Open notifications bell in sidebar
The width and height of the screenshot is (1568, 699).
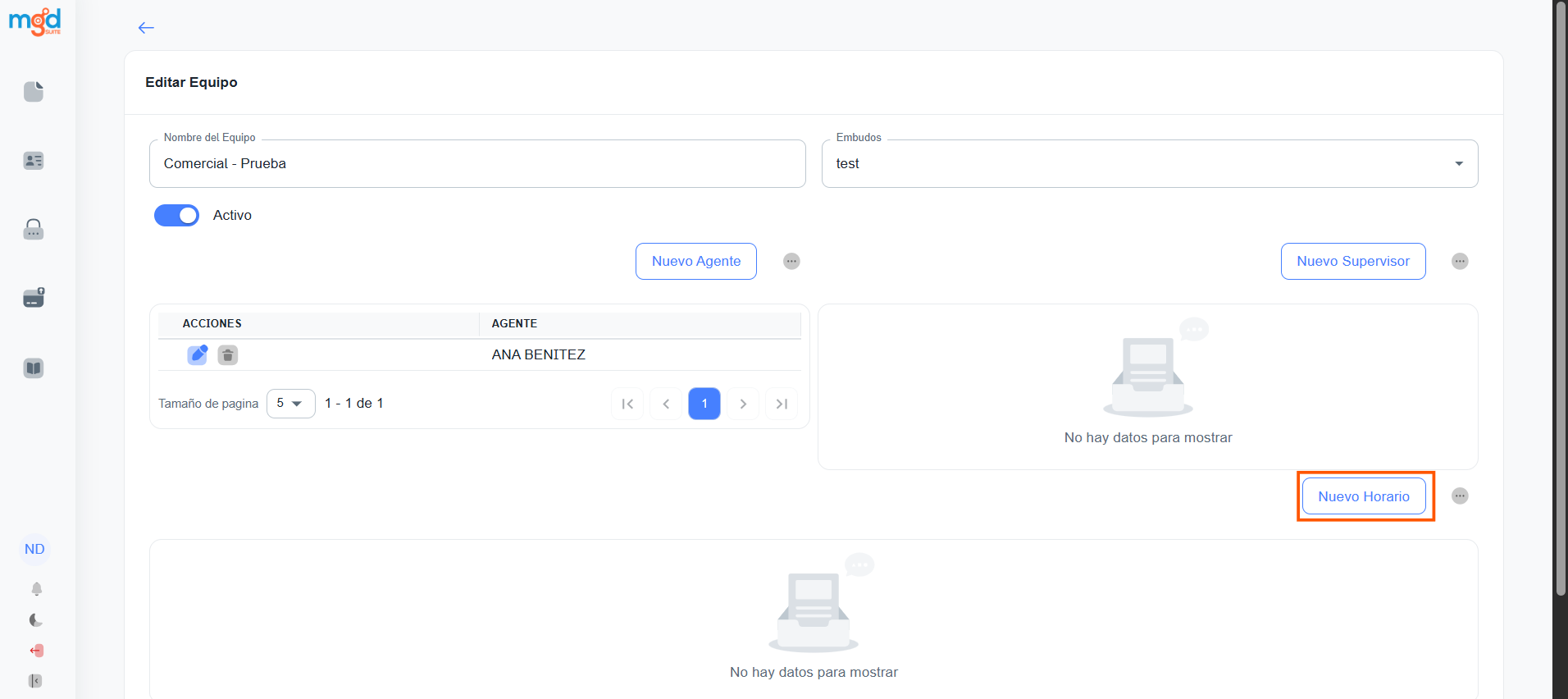(x=36, y=589)
